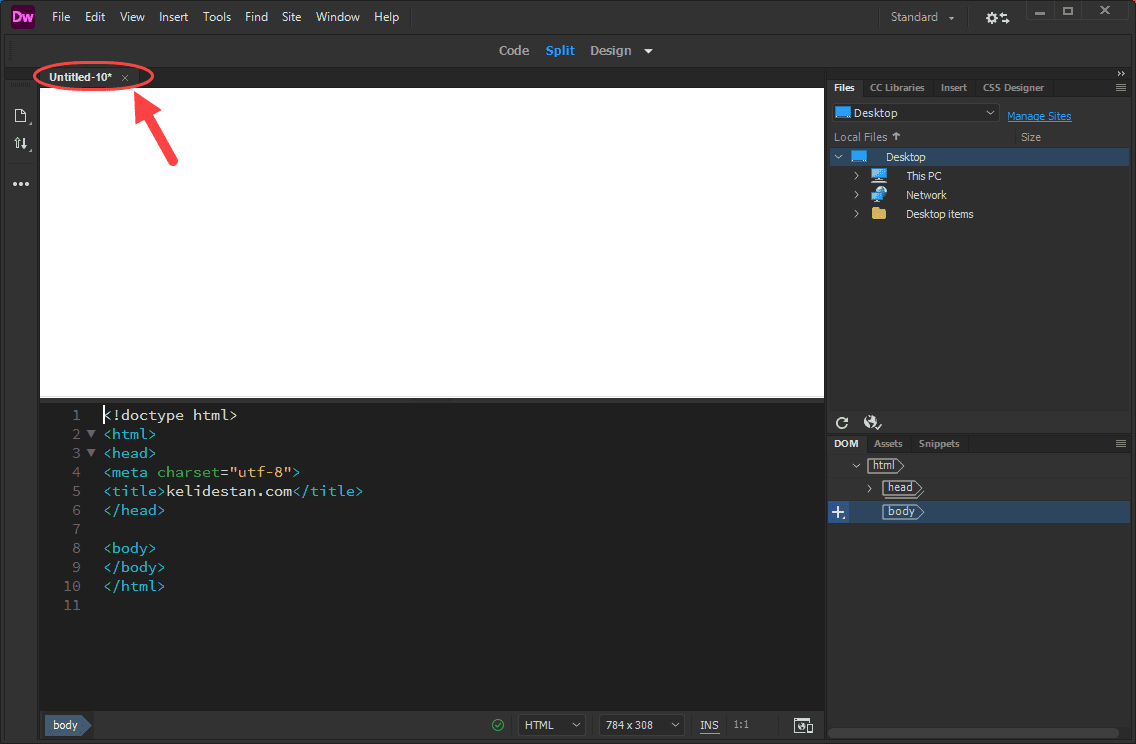Image resolution: width=1136 pixels, height=744 pixels.
Task: Open the Standard workspace dropdown
Action: [x=922, y=17]
